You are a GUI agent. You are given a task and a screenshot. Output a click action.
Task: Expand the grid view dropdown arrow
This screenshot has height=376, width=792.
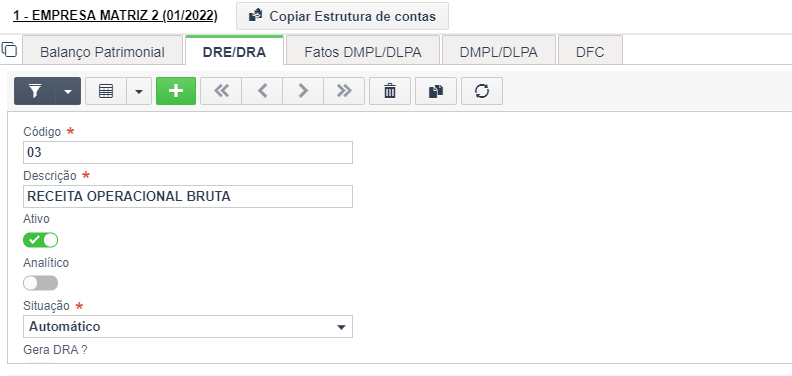click(139, 91)
